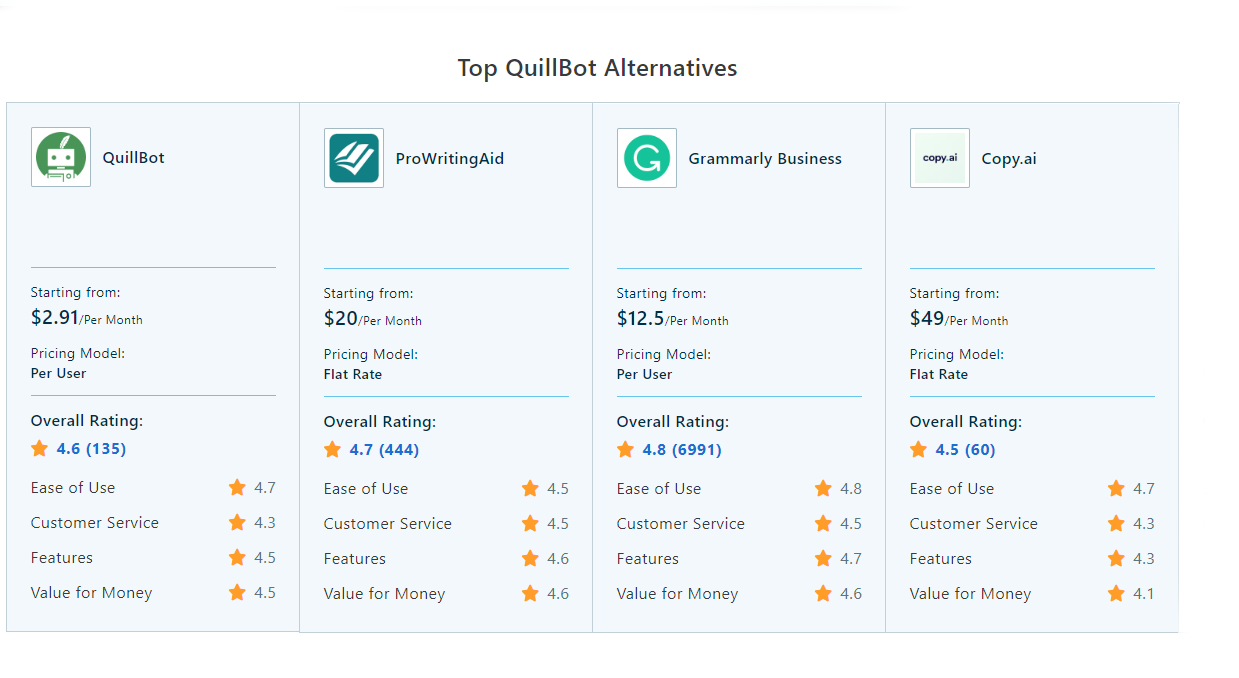Click Copy.ai's 4.5 (60) rating link

965,450
